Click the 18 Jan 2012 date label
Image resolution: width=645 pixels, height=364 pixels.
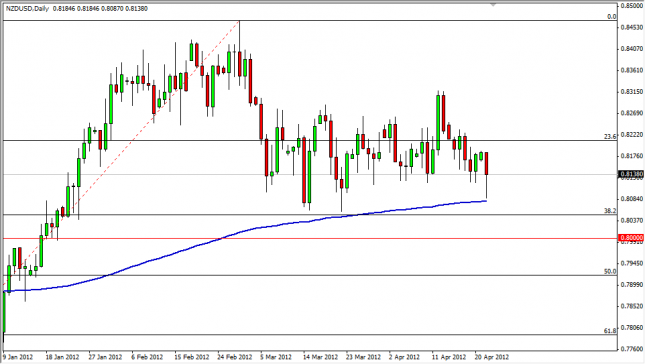coord(62,357)
